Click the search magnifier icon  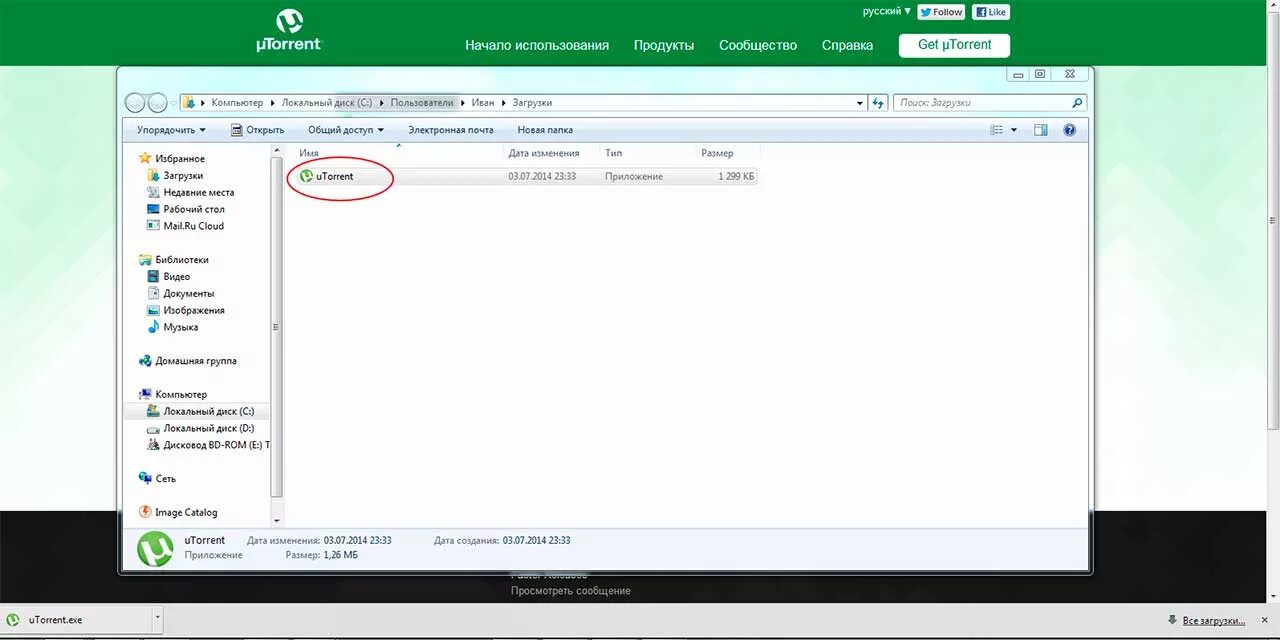[x=1077, y=102]
